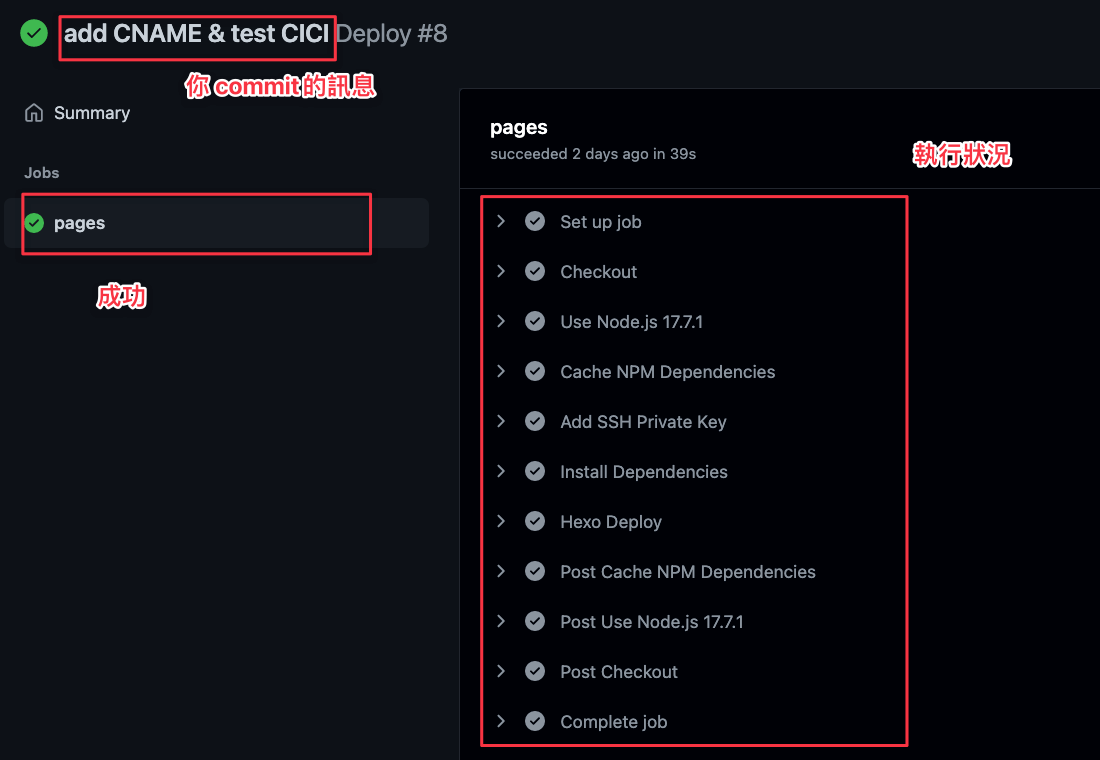1100x760 pixels.
Task: Click the Set up job status checkmark
Action: click(x=535, y=222)
